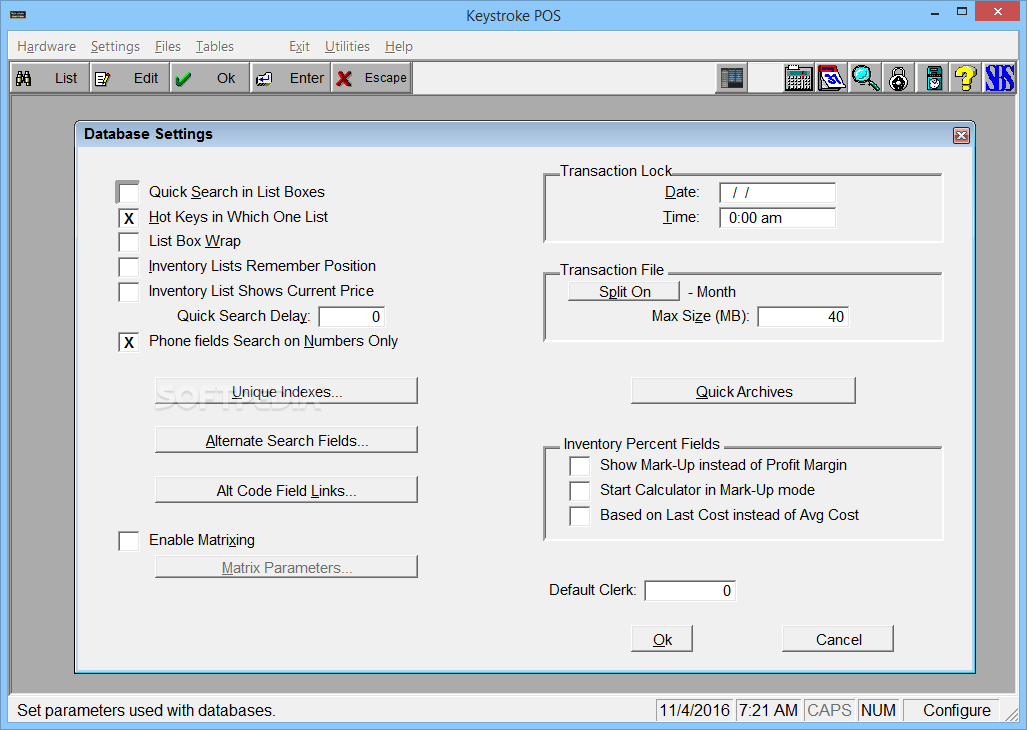Uncheck Hot Keys in Which One List
Viewport: 1027px width, 730px height.
pos(128,217)
